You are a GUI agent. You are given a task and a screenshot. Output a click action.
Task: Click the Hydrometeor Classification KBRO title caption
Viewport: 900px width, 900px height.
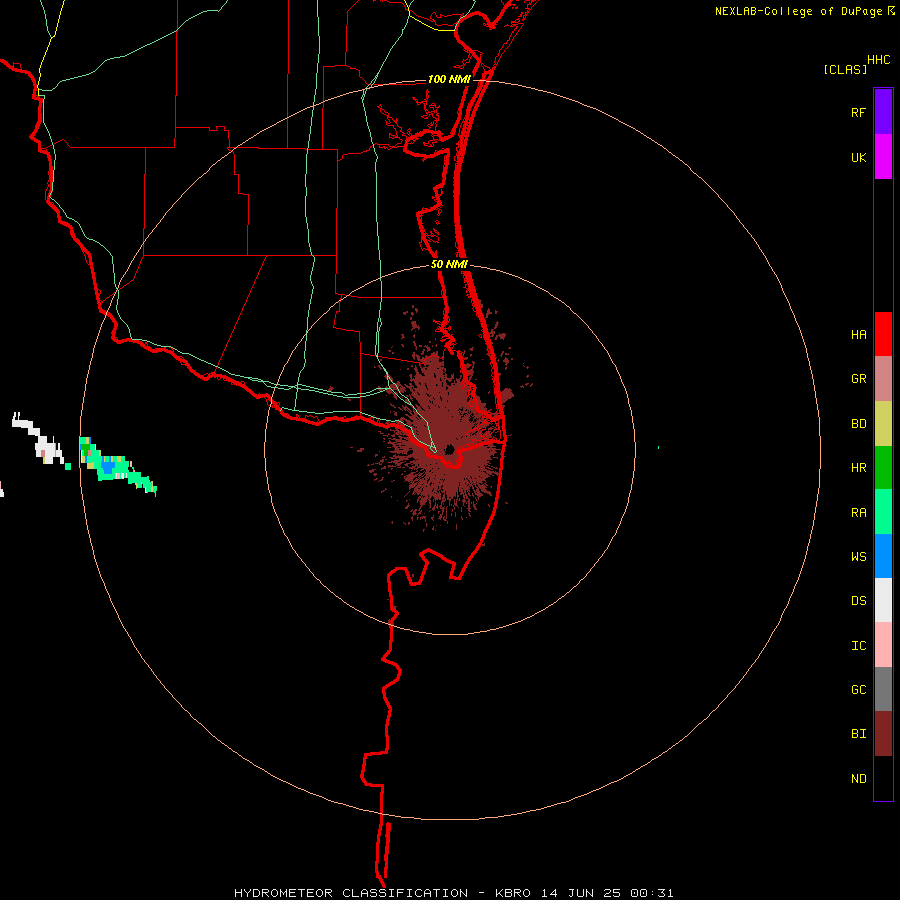click(453, 893)
